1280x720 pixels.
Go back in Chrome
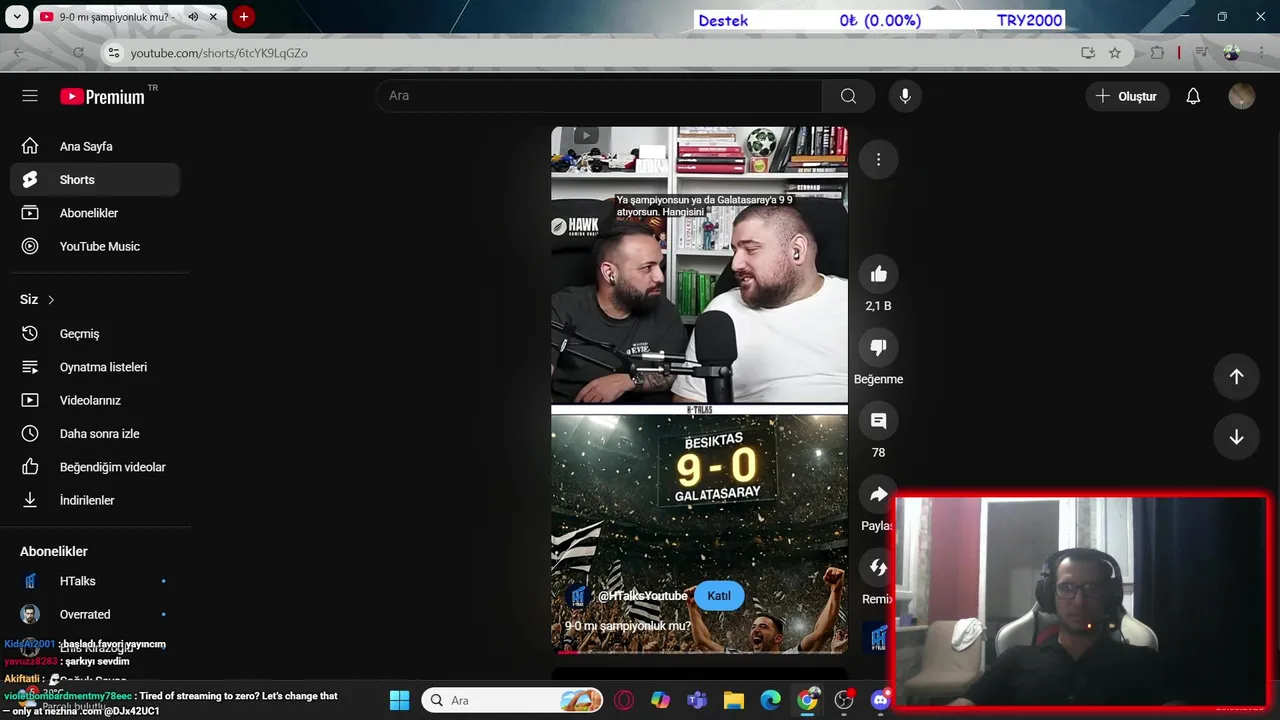coord(19,53)
